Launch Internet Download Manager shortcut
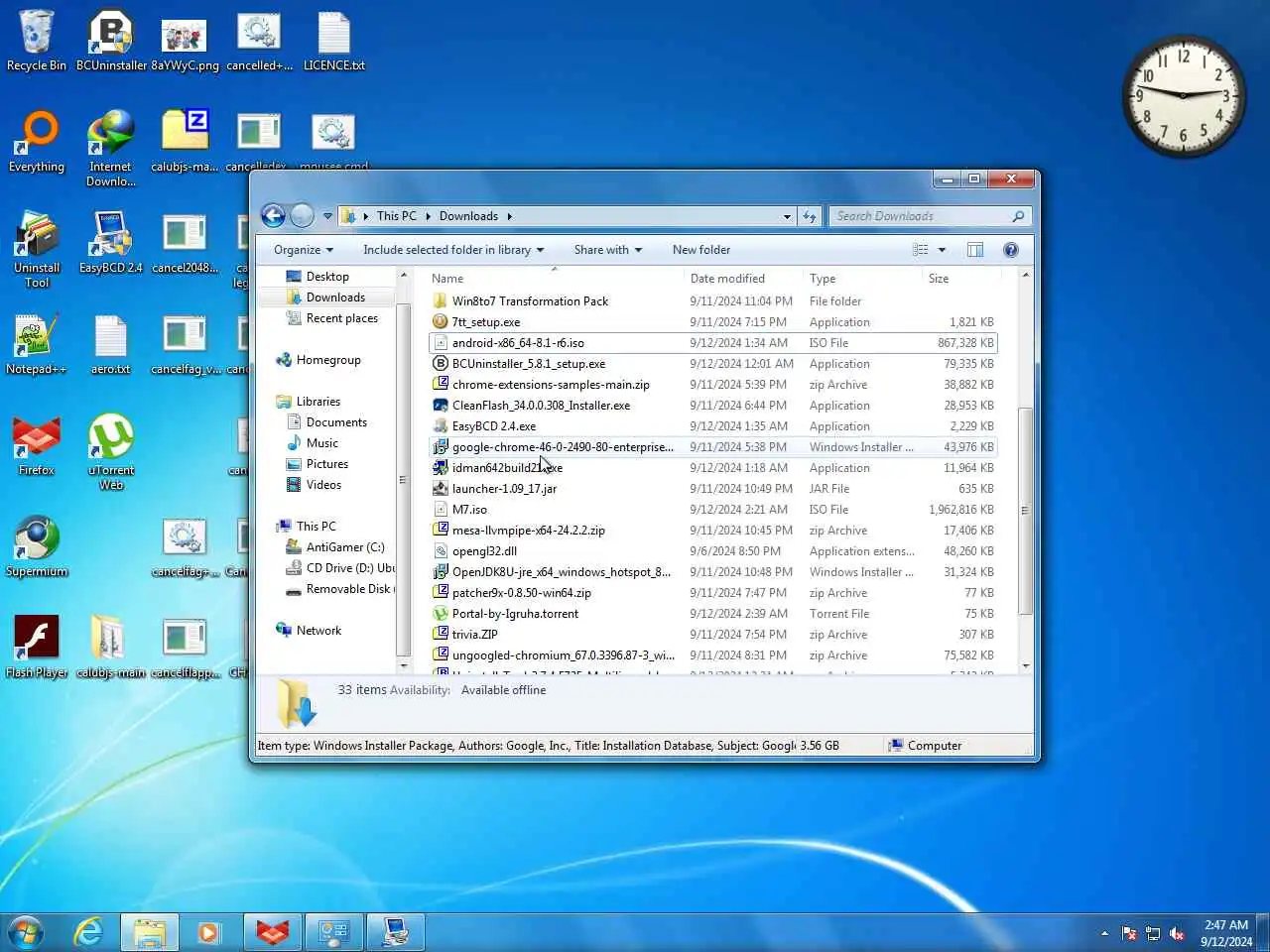The width and height of the screenshot is (1270, 952). pyautogui.click(x=111, y=149)
